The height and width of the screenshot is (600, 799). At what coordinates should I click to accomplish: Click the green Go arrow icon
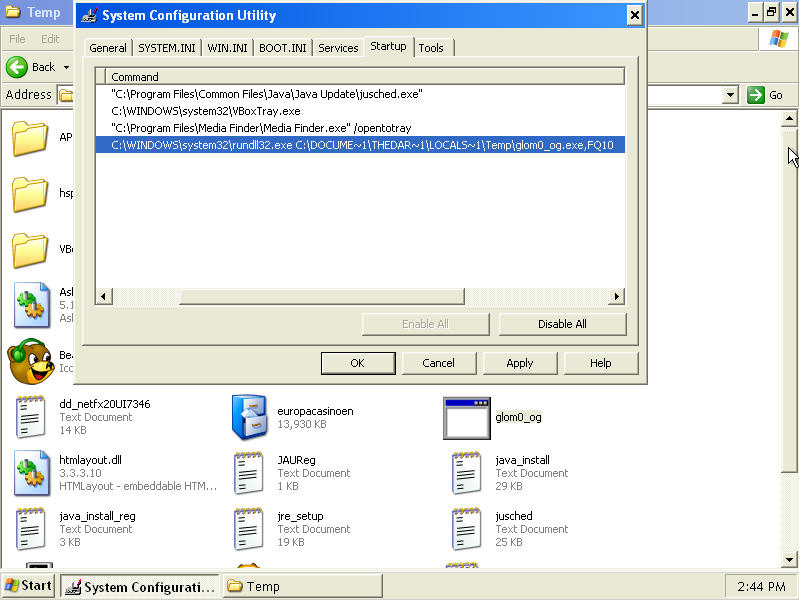coord(756,95)
